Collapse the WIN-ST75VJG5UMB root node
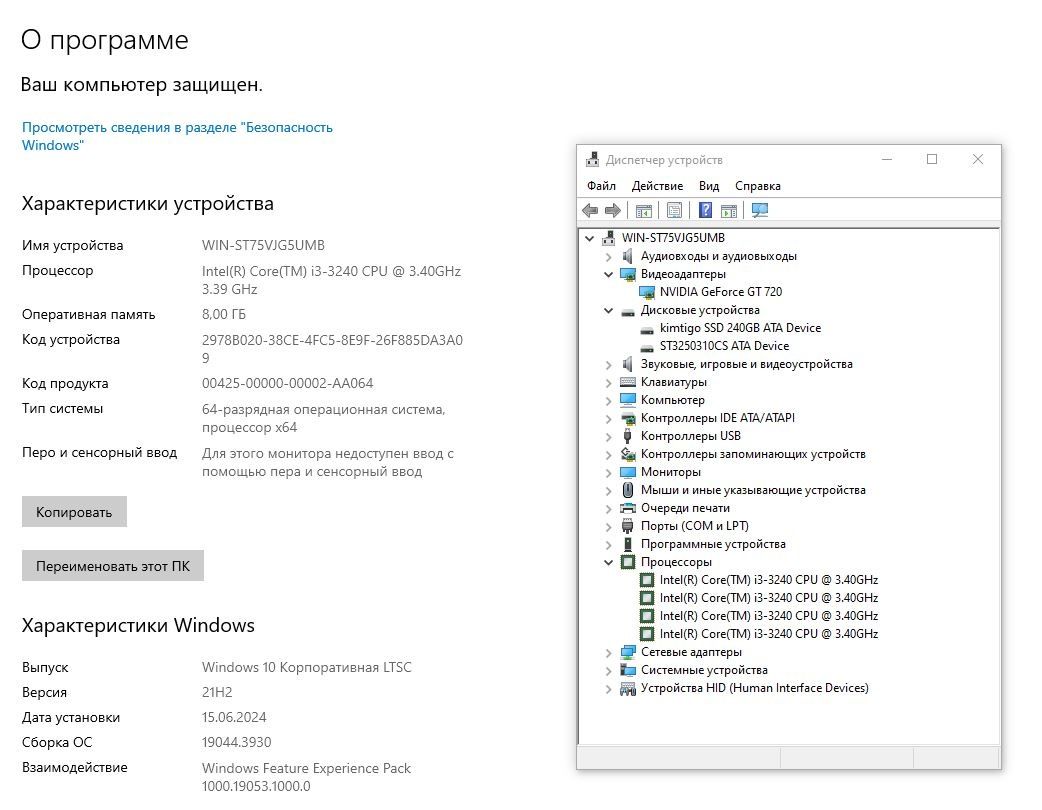Screen dimensions: 1042x810 pyautogui.click(x=589, y=238)
